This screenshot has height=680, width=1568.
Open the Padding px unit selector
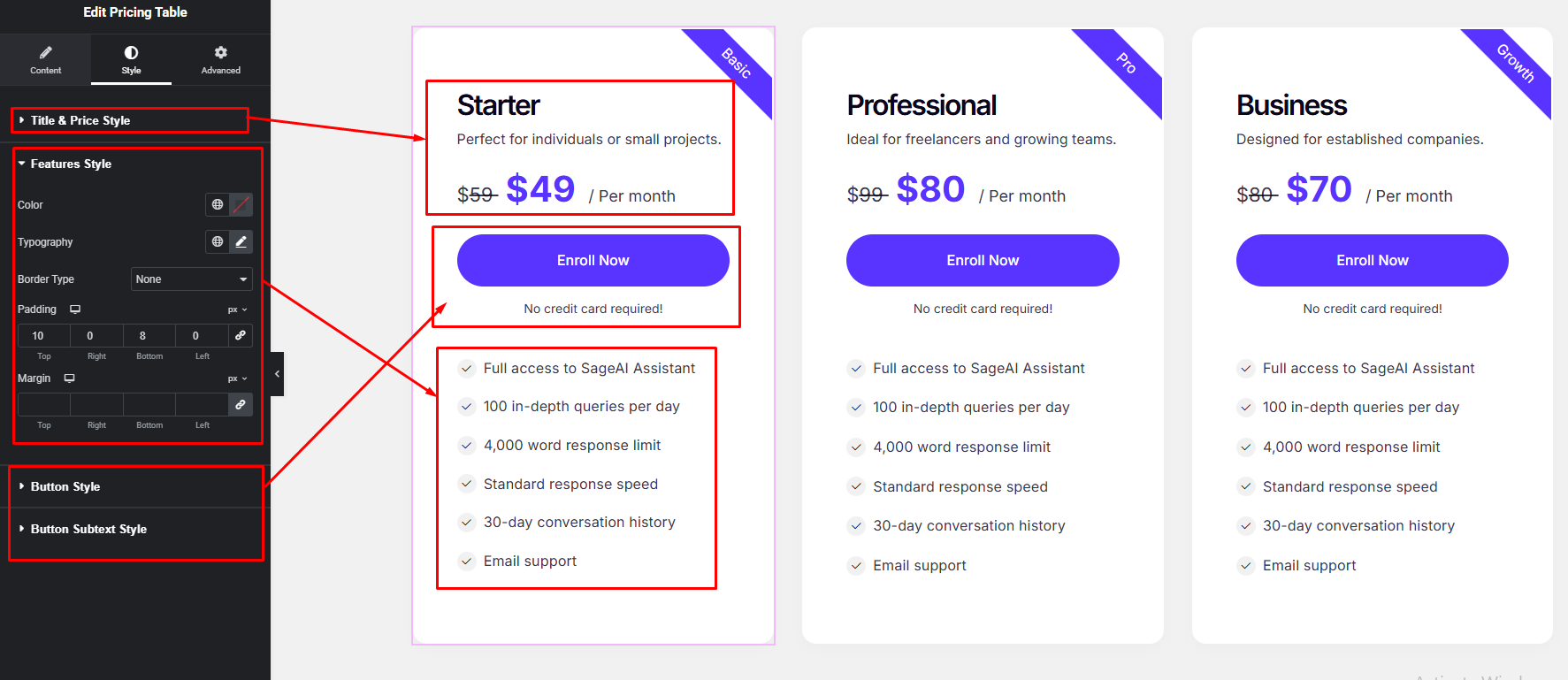(237, 309)
